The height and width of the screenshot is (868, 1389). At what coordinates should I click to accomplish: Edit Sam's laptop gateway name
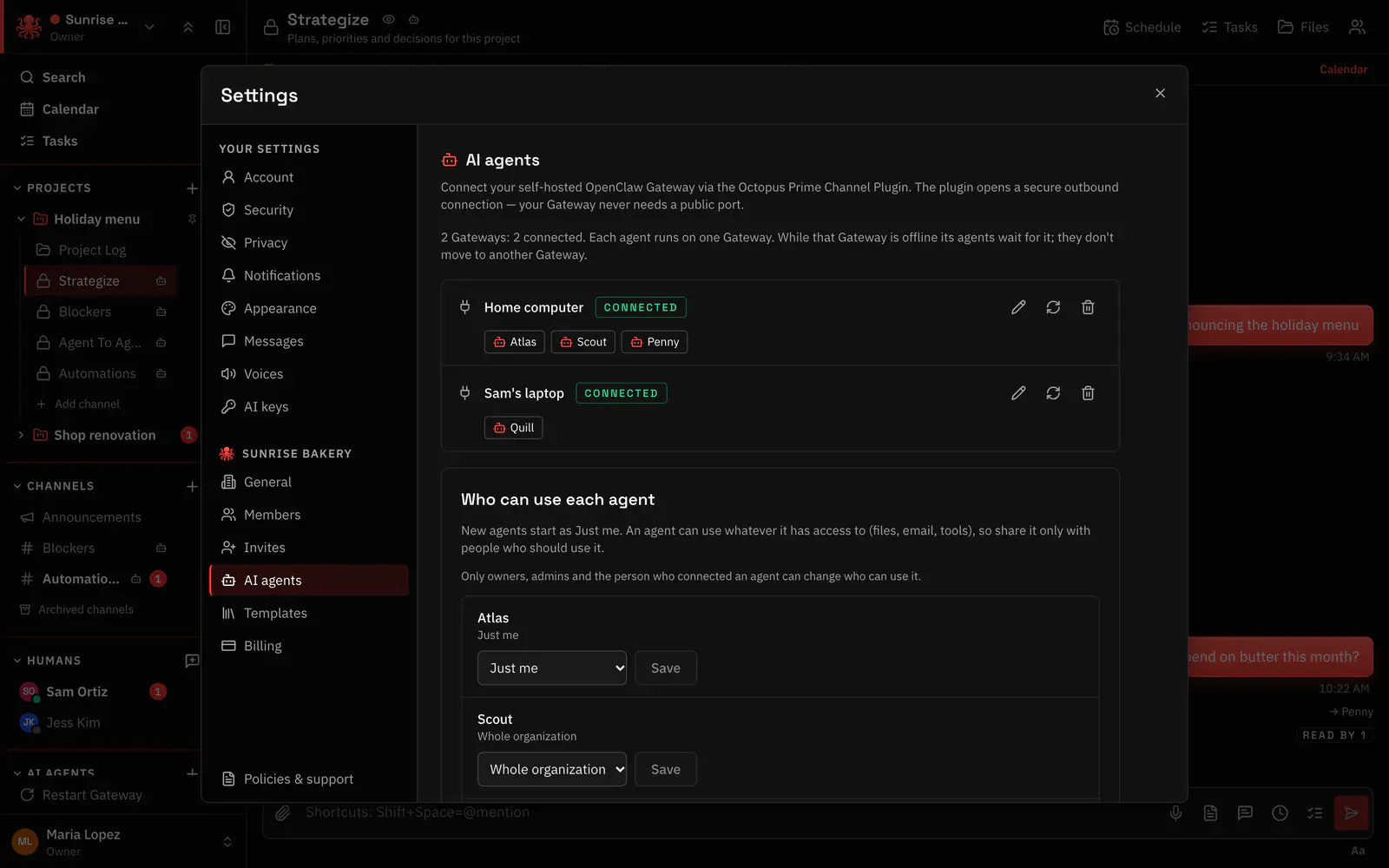pyautogui.click(x=1018, y=393)
